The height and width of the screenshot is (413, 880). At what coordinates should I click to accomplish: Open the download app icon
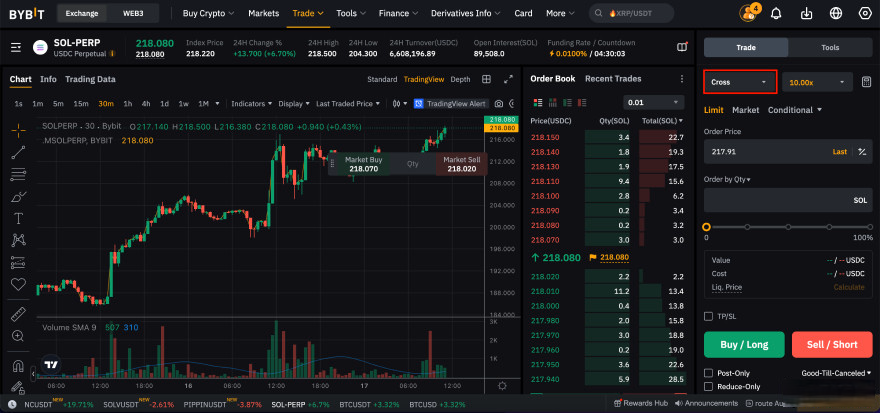click(x=806, y=13)
